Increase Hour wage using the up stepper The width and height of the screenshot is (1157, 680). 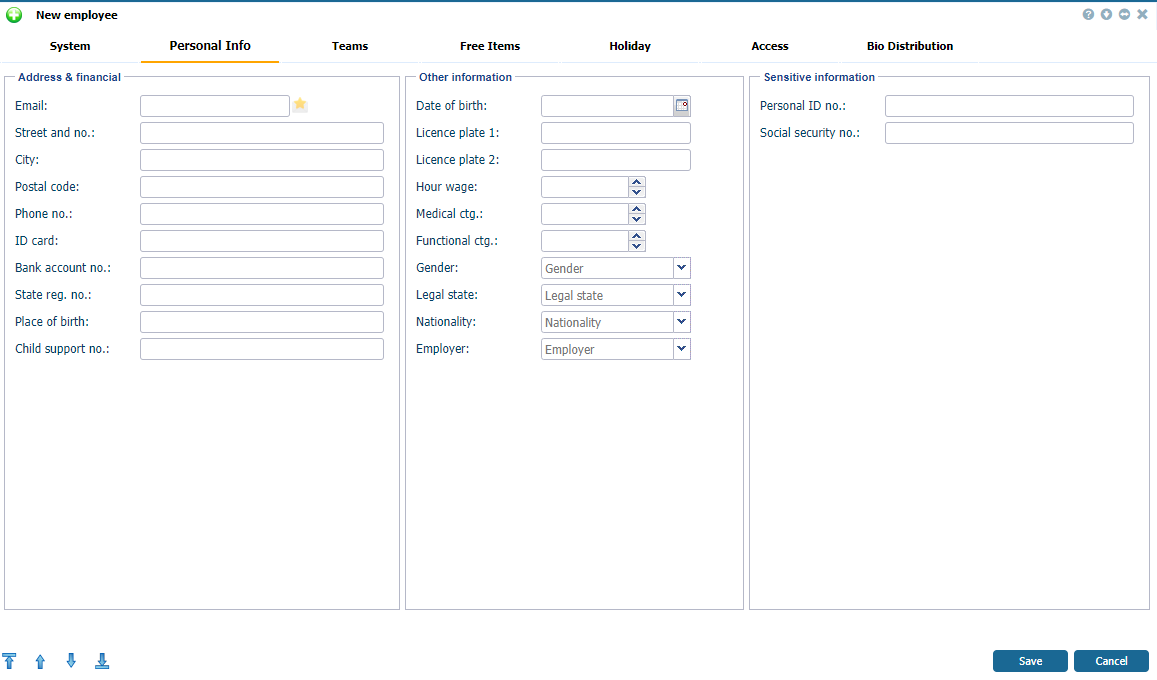click(637, 182)
